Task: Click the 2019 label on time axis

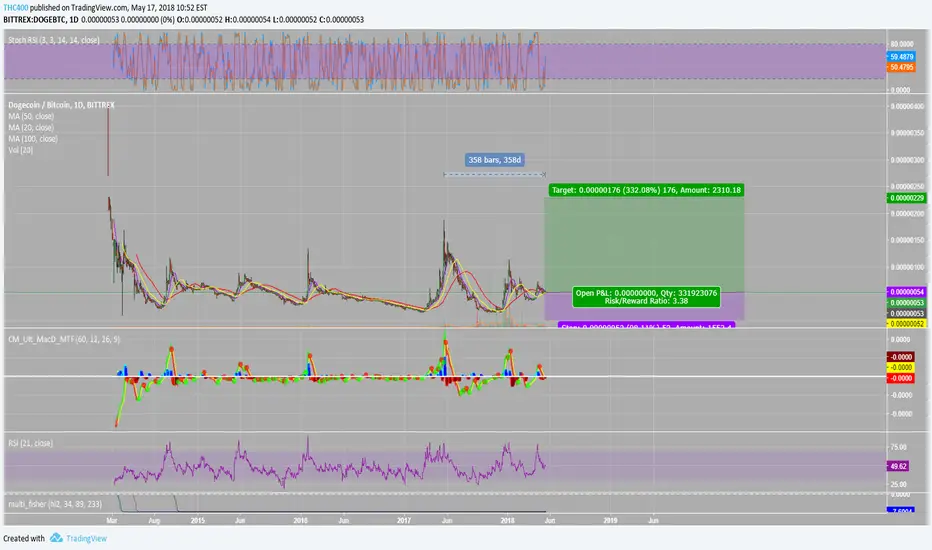Action: 610,521
